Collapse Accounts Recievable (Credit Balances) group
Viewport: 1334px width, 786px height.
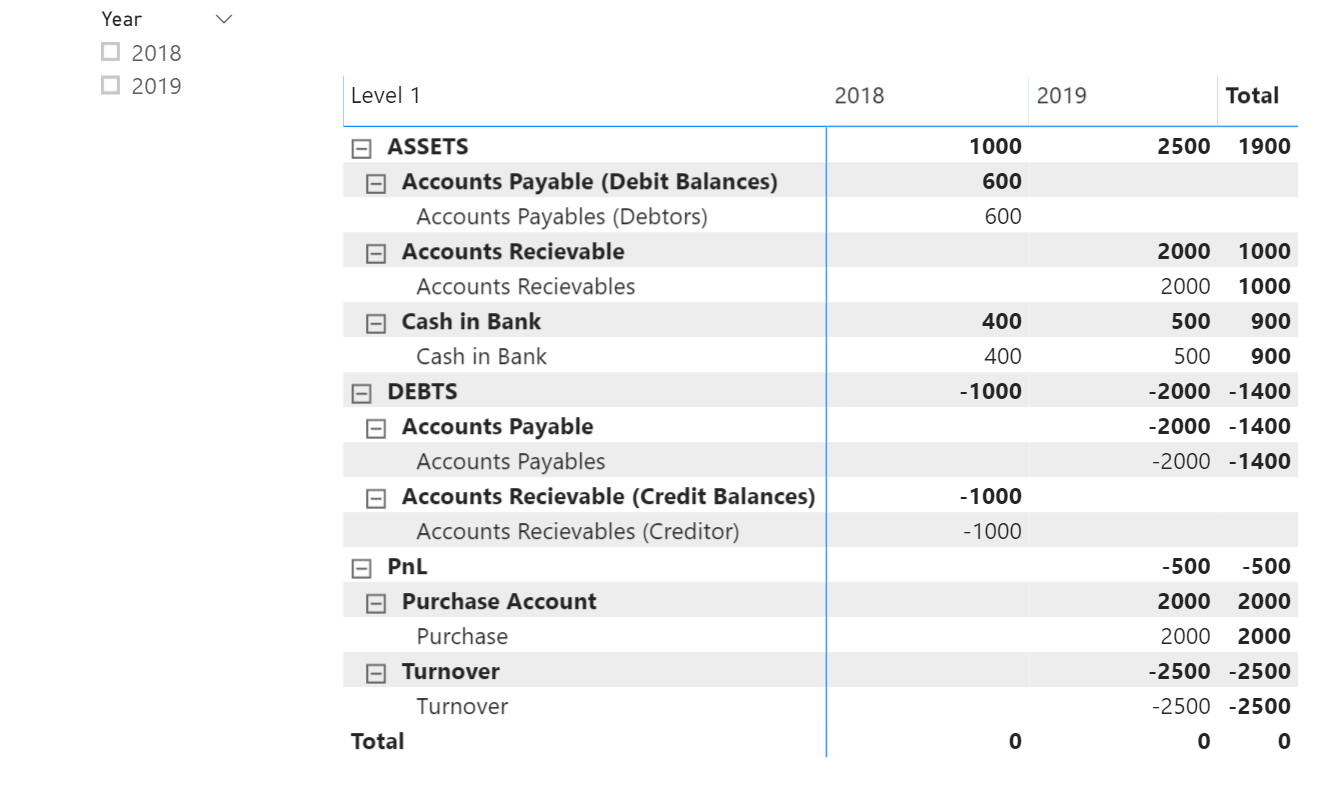pyautogui.click(x=376, y=498)
